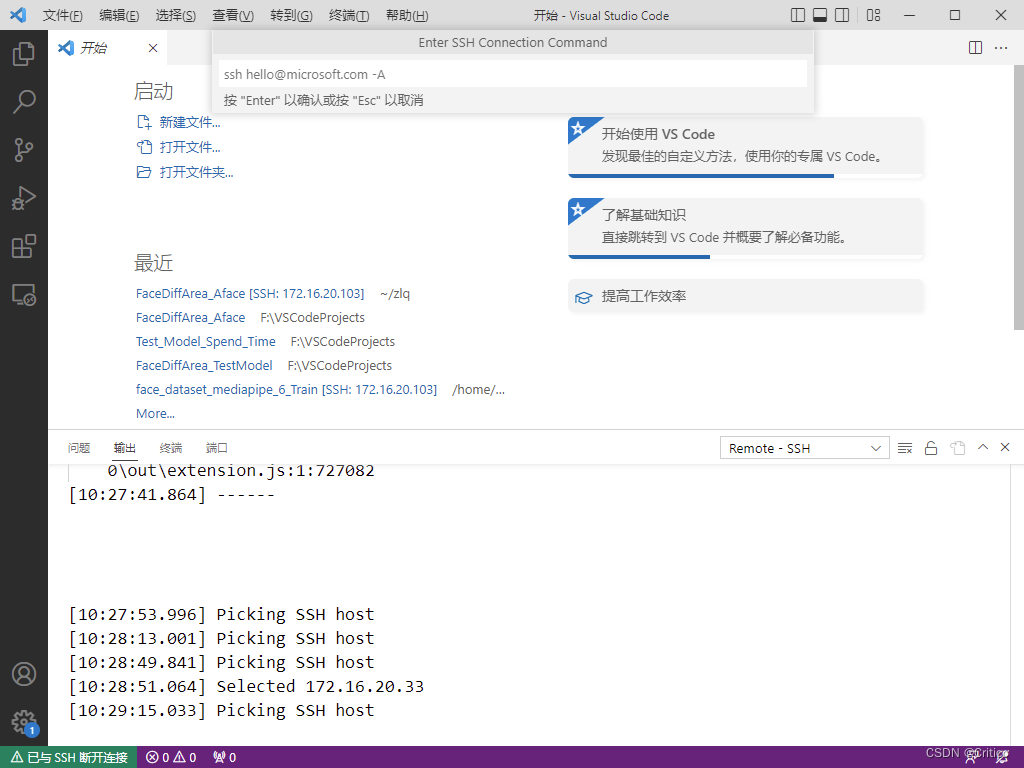
Task: Click the More... recent link
Action: (155, 413)
